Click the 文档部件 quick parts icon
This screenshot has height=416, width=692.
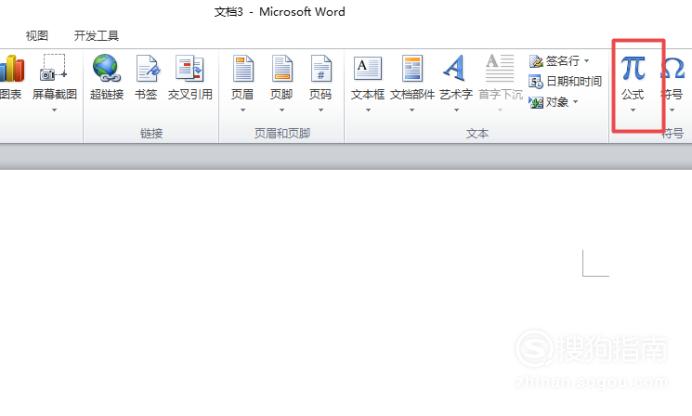coord(412,68)
